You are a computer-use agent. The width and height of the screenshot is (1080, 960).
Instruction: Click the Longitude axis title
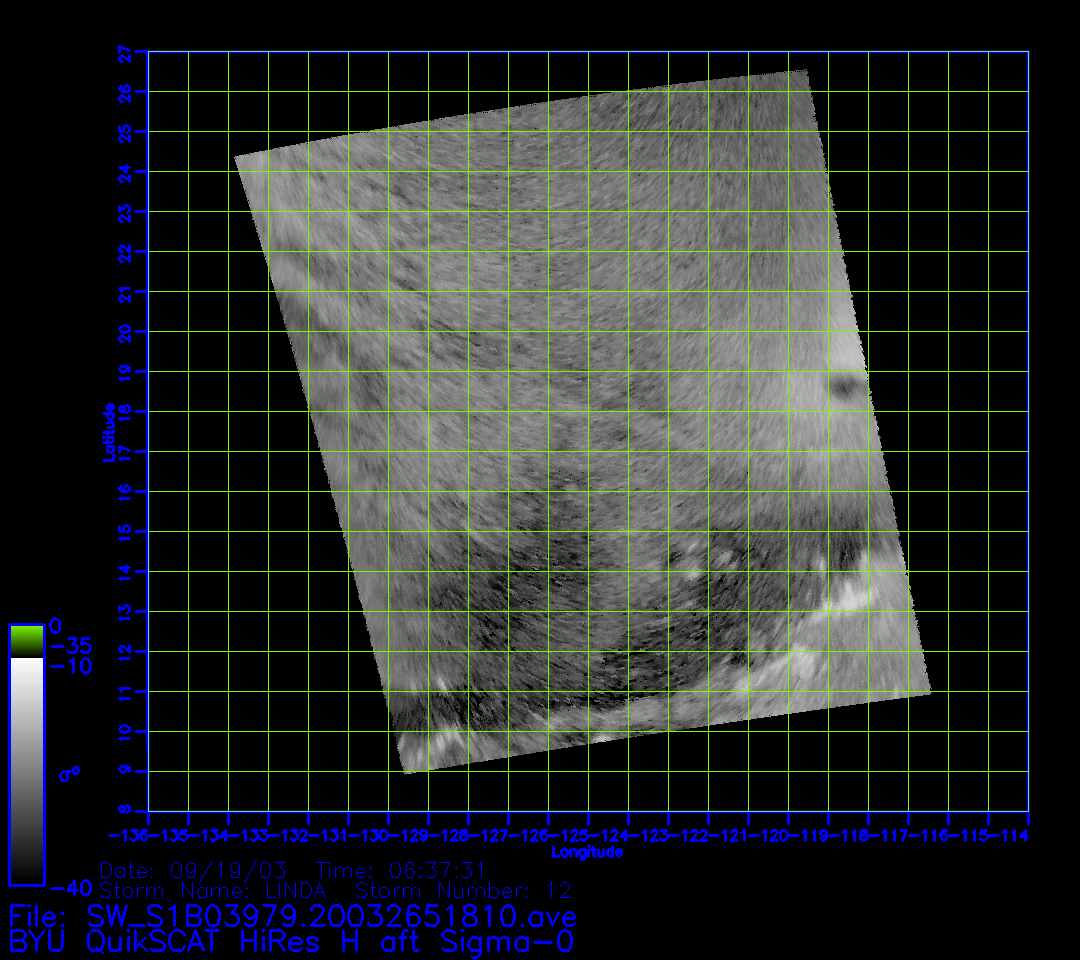(587, 852)
